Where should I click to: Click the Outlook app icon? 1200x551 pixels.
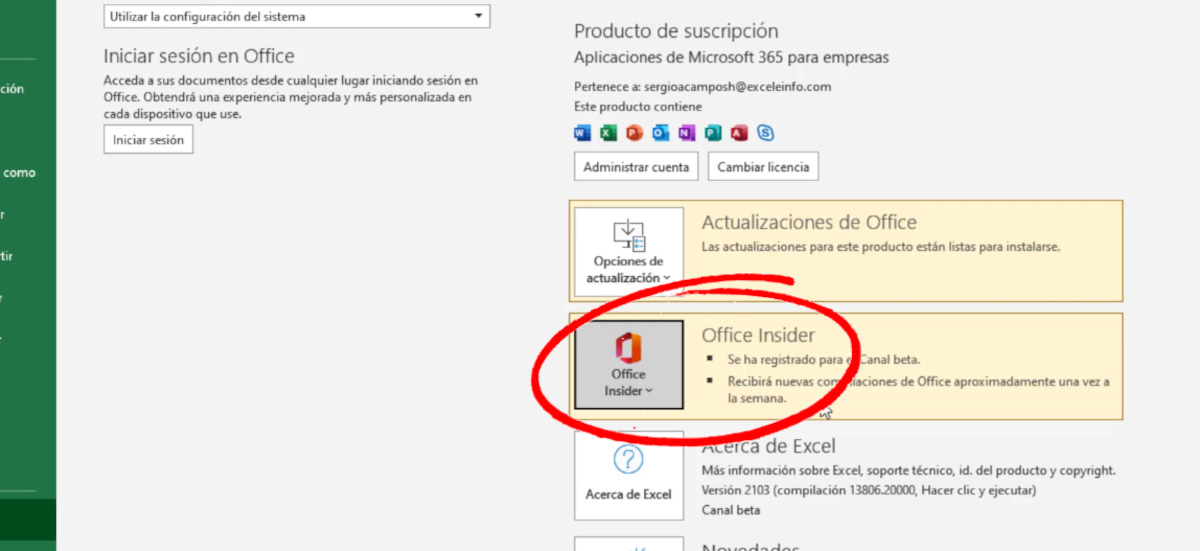pyautogui.click(x=661, y=133)
